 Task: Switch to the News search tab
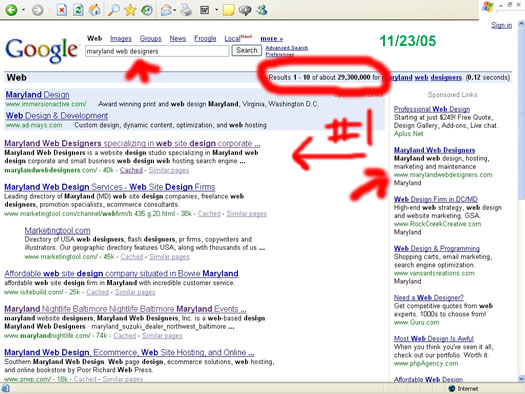coord(177,38)
